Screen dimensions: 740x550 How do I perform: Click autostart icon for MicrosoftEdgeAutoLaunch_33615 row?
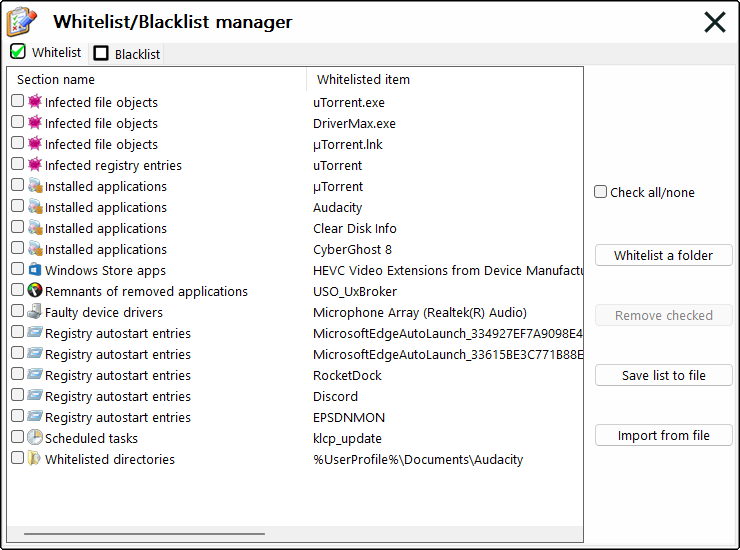(34, 353)
